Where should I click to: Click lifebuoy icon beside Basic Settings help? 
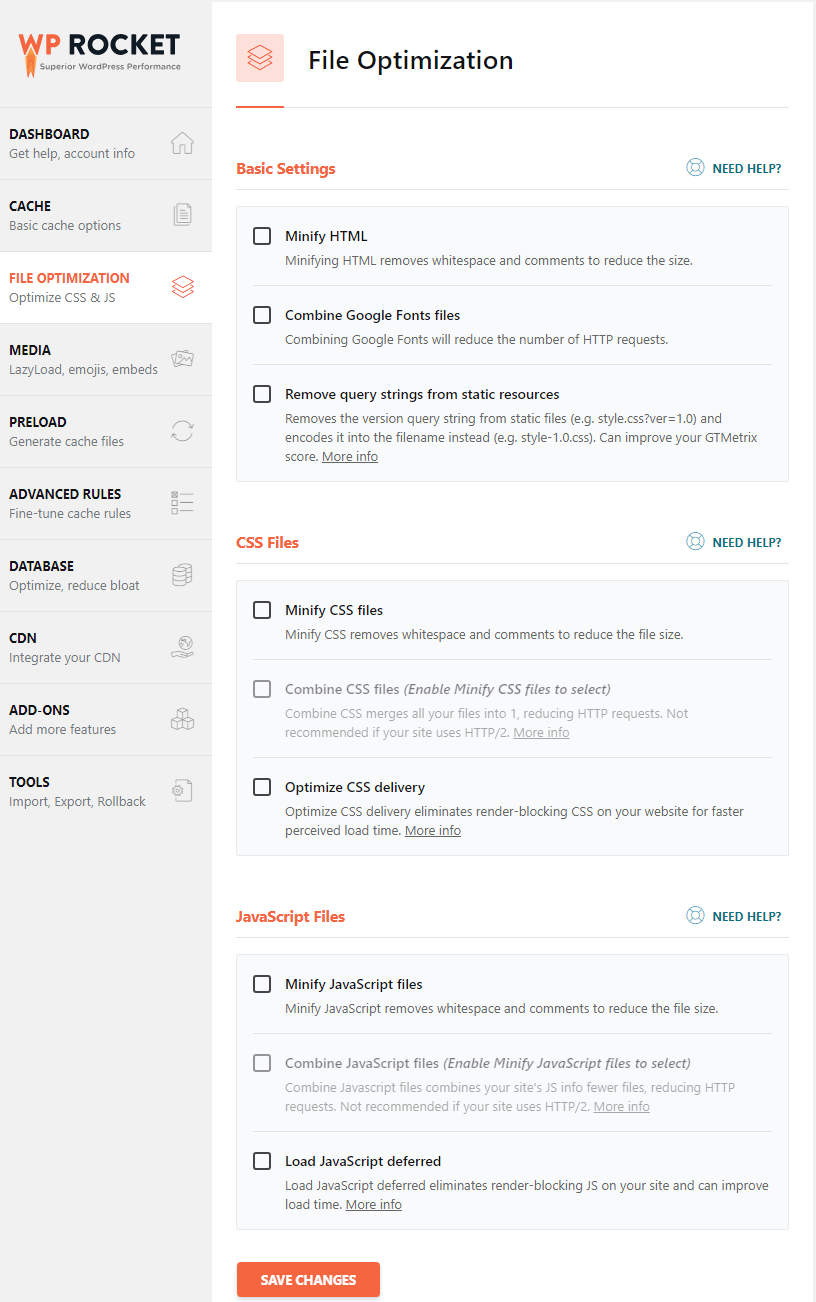pos(695,168)
